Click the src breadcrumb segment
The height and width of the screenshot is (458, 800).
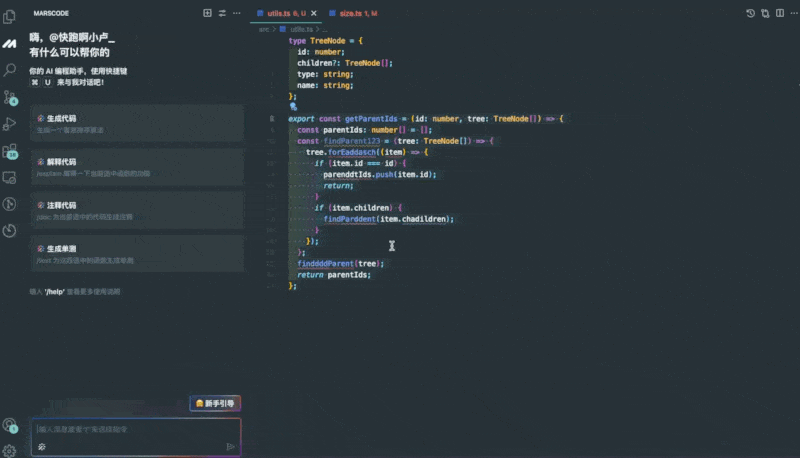coord(264,29)
